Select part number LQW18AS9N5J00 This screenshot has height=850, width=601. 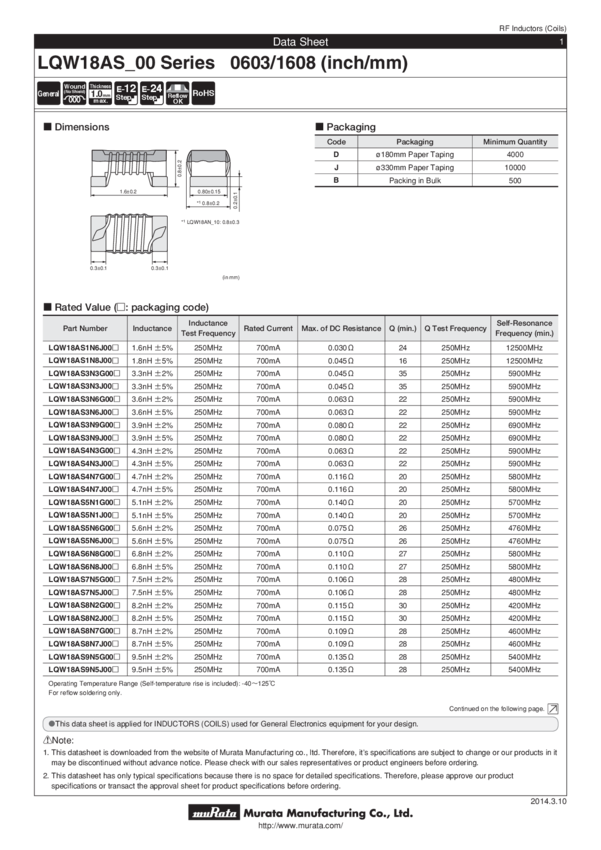point(83,669)
